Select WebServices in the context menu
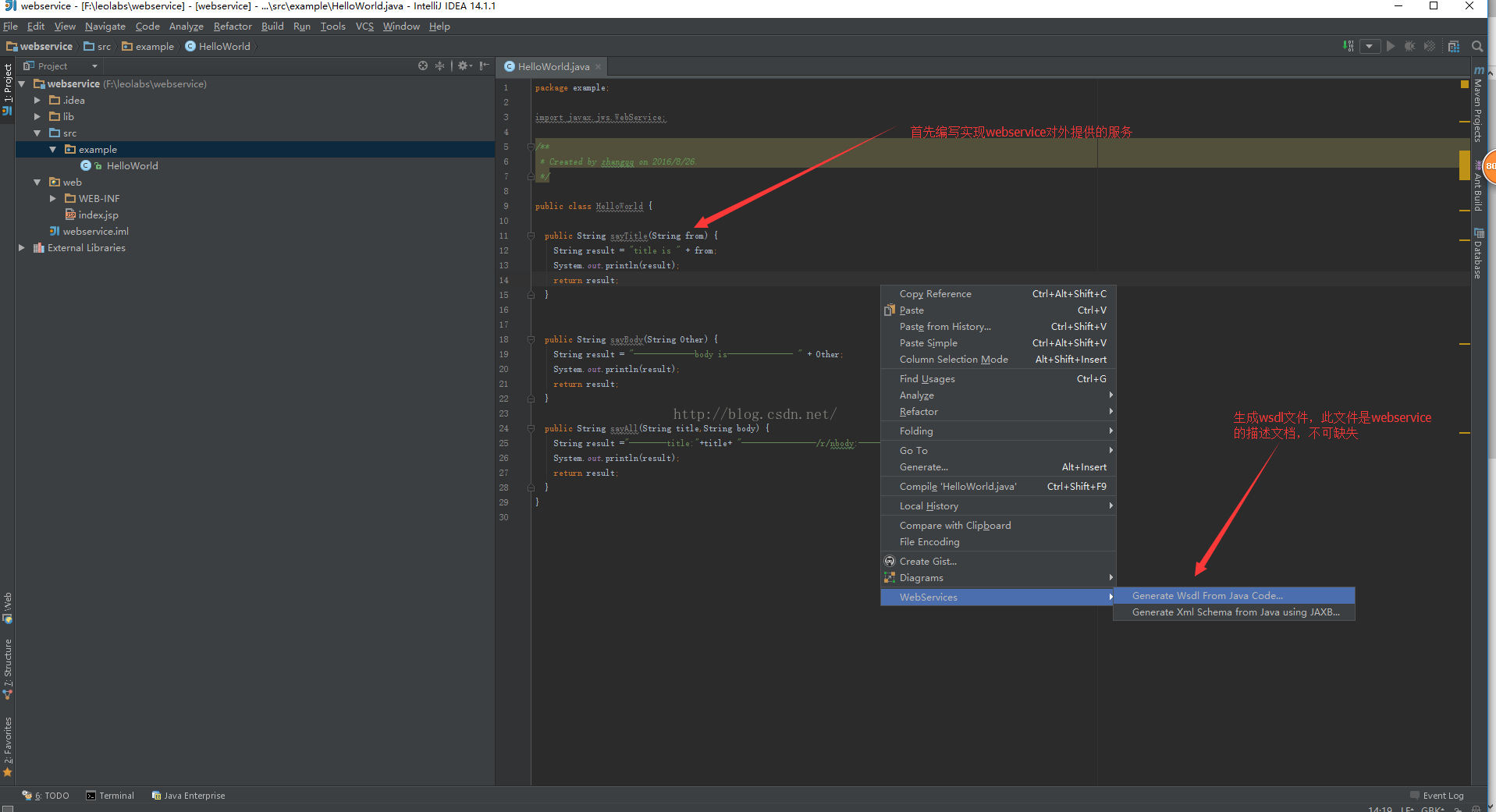Image resolution: width=1496 pixels, height=812 pixels. 998,597
